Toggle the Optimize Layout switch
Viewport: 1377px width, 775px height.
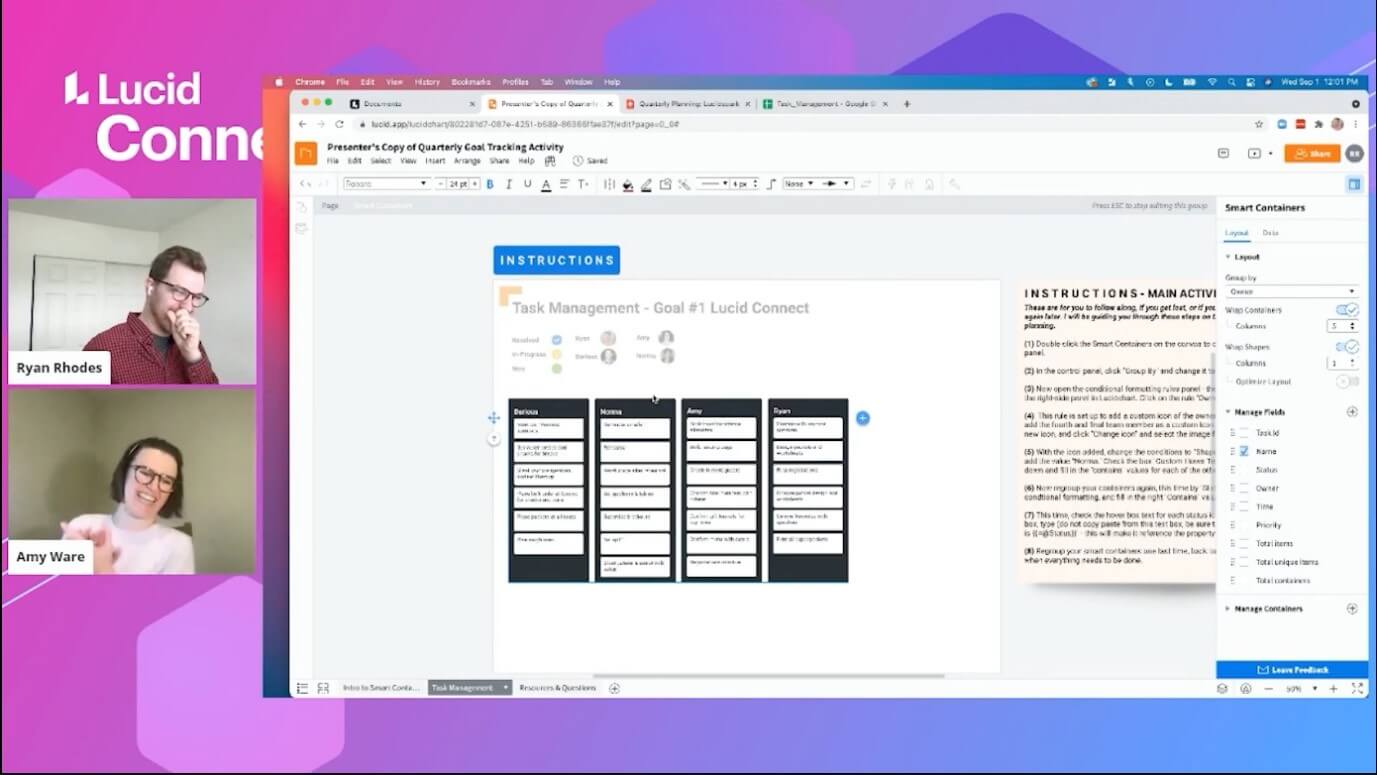1347,381
